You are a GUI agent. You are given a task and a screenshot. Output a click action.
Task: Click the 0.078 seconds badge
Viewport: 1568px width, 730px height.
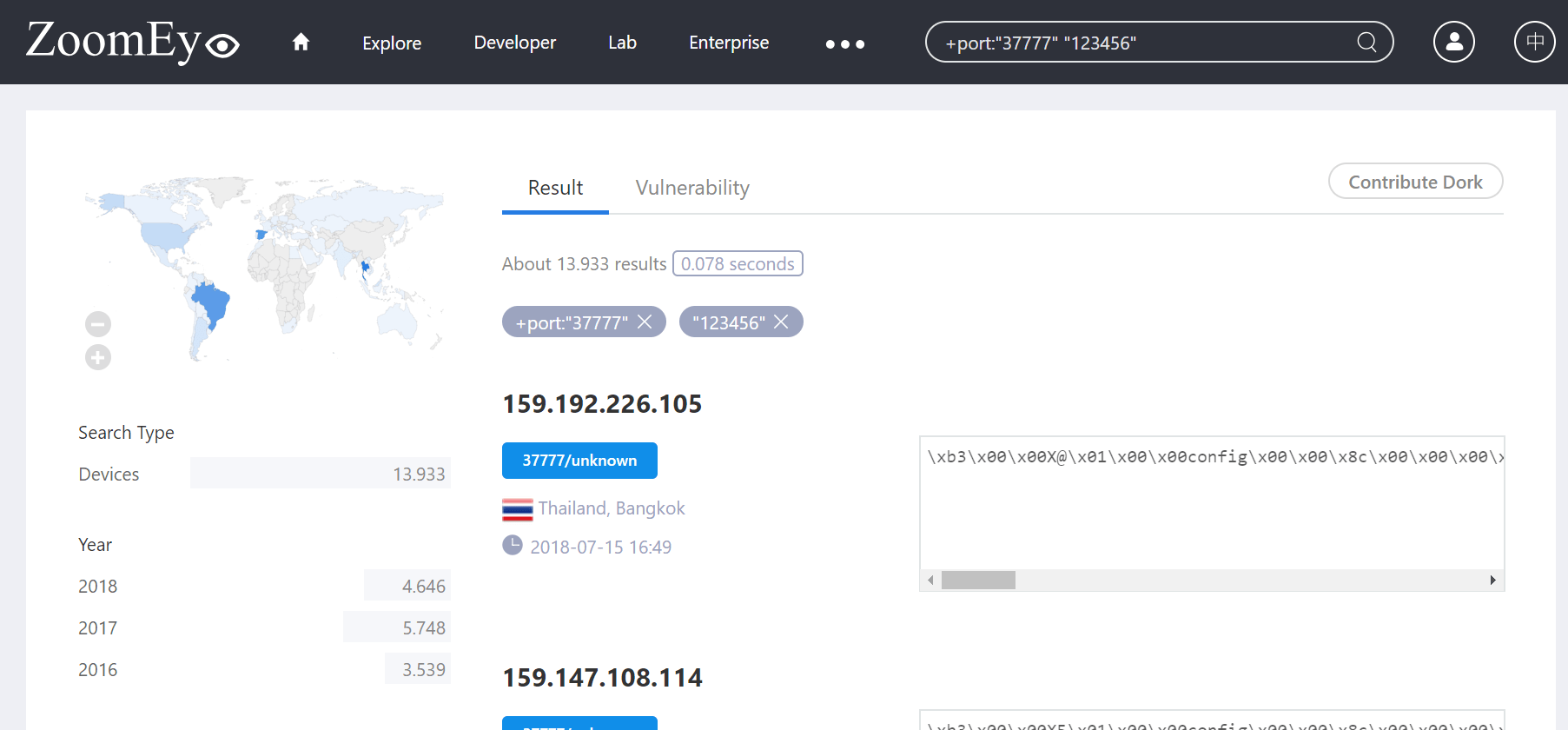[738, 263]
